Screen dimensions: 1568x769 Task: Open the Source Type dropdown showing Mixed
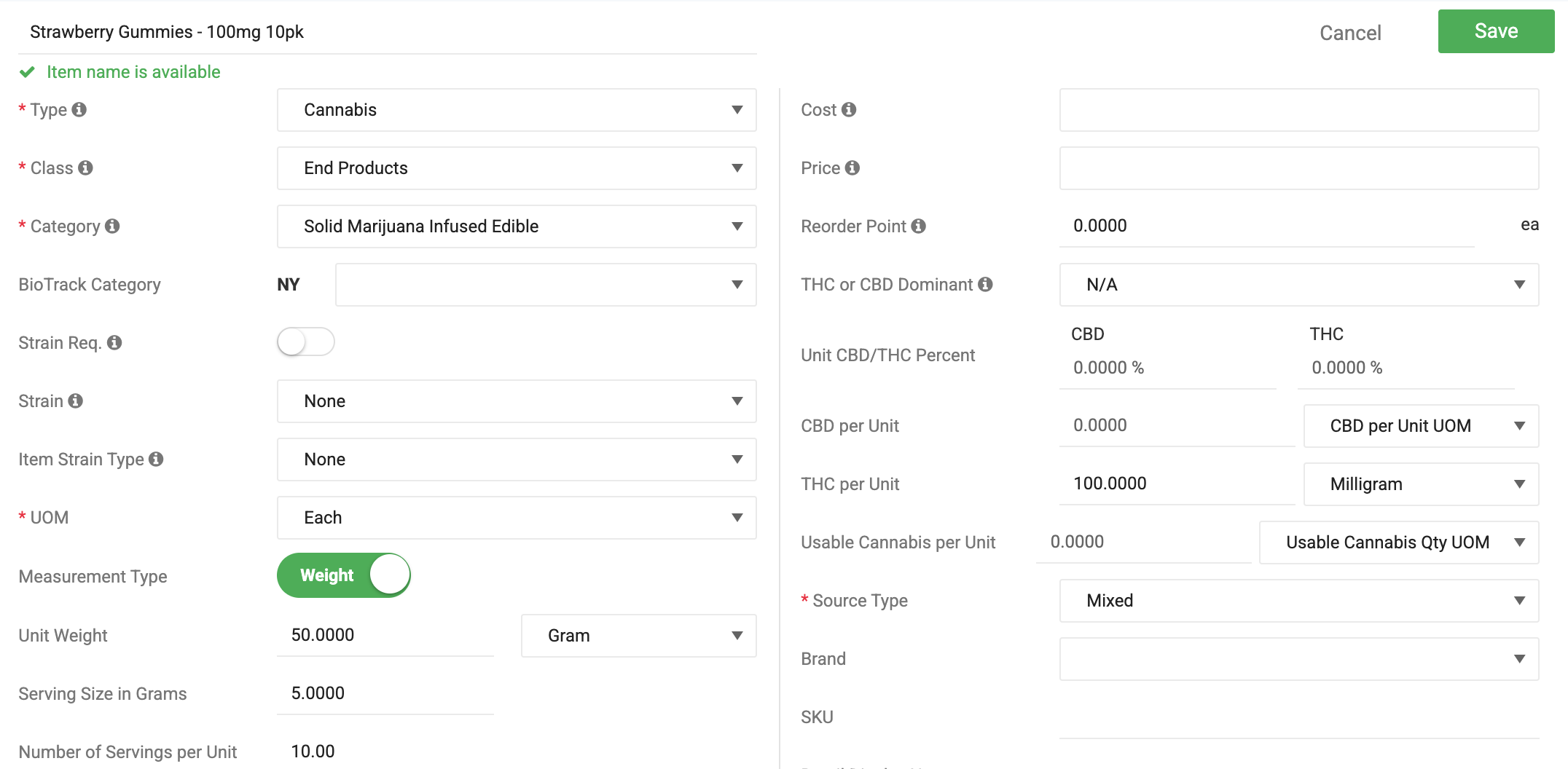(x=1299, y=601)
